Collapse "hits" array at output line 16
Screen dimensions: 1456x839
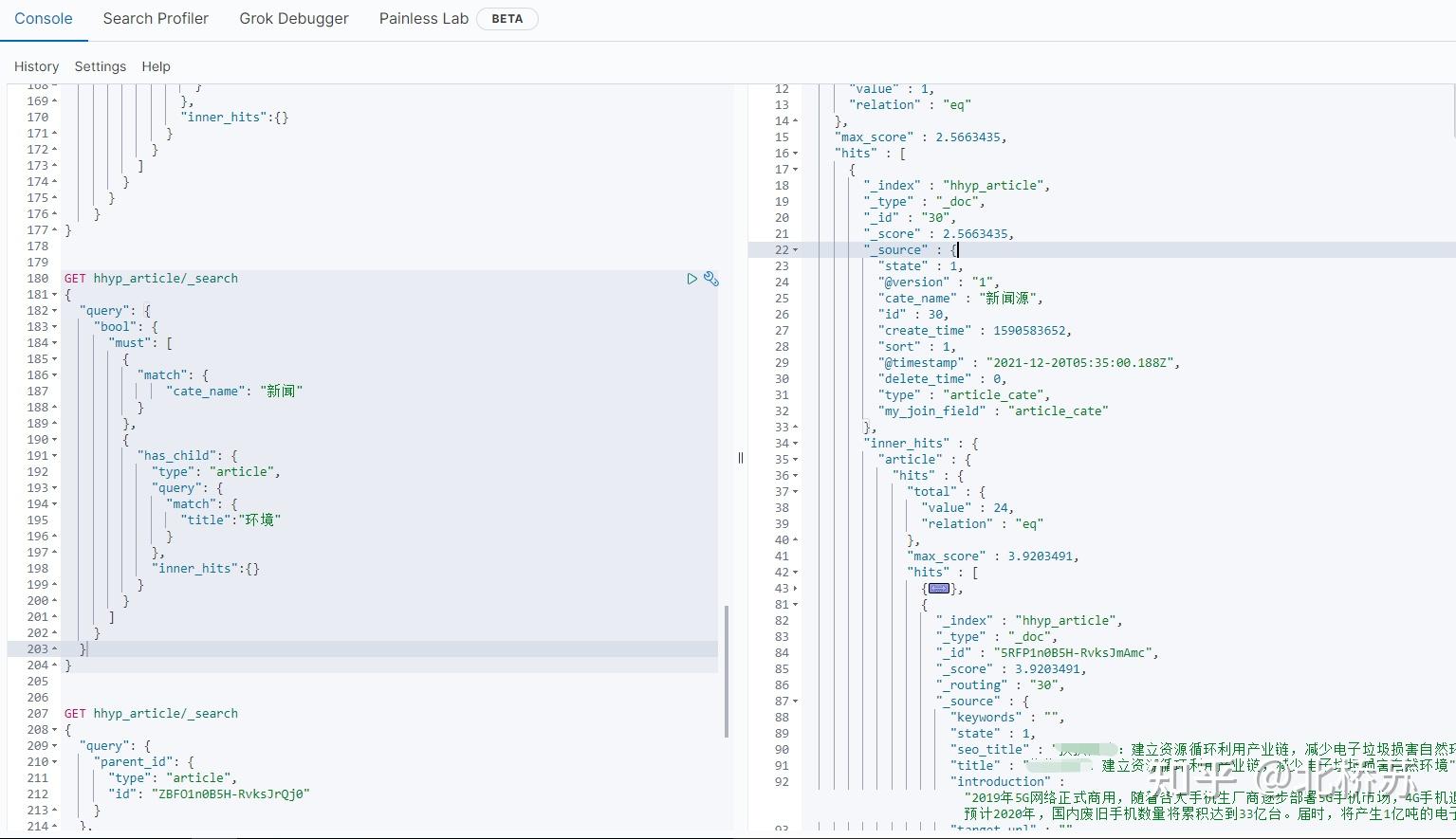(x=795, y=154)
